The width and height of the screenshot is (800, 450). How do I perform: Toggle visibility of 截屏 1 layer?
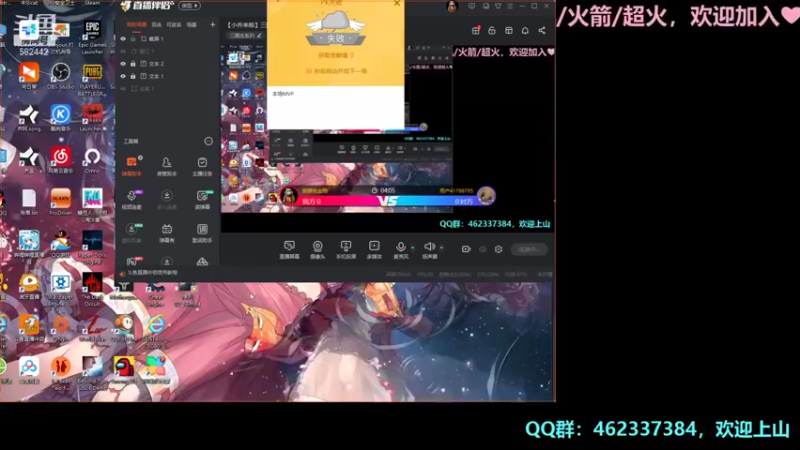tap(123, 39)
